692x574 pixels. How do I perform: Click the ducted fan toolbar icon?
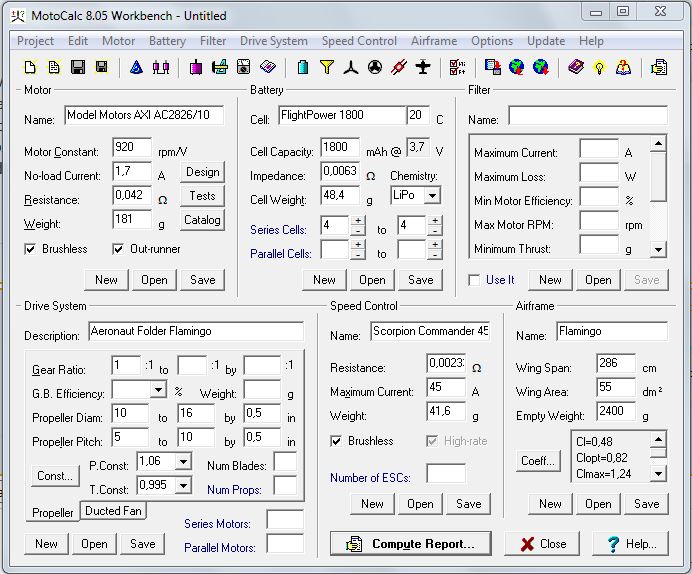tap(374, 67)
